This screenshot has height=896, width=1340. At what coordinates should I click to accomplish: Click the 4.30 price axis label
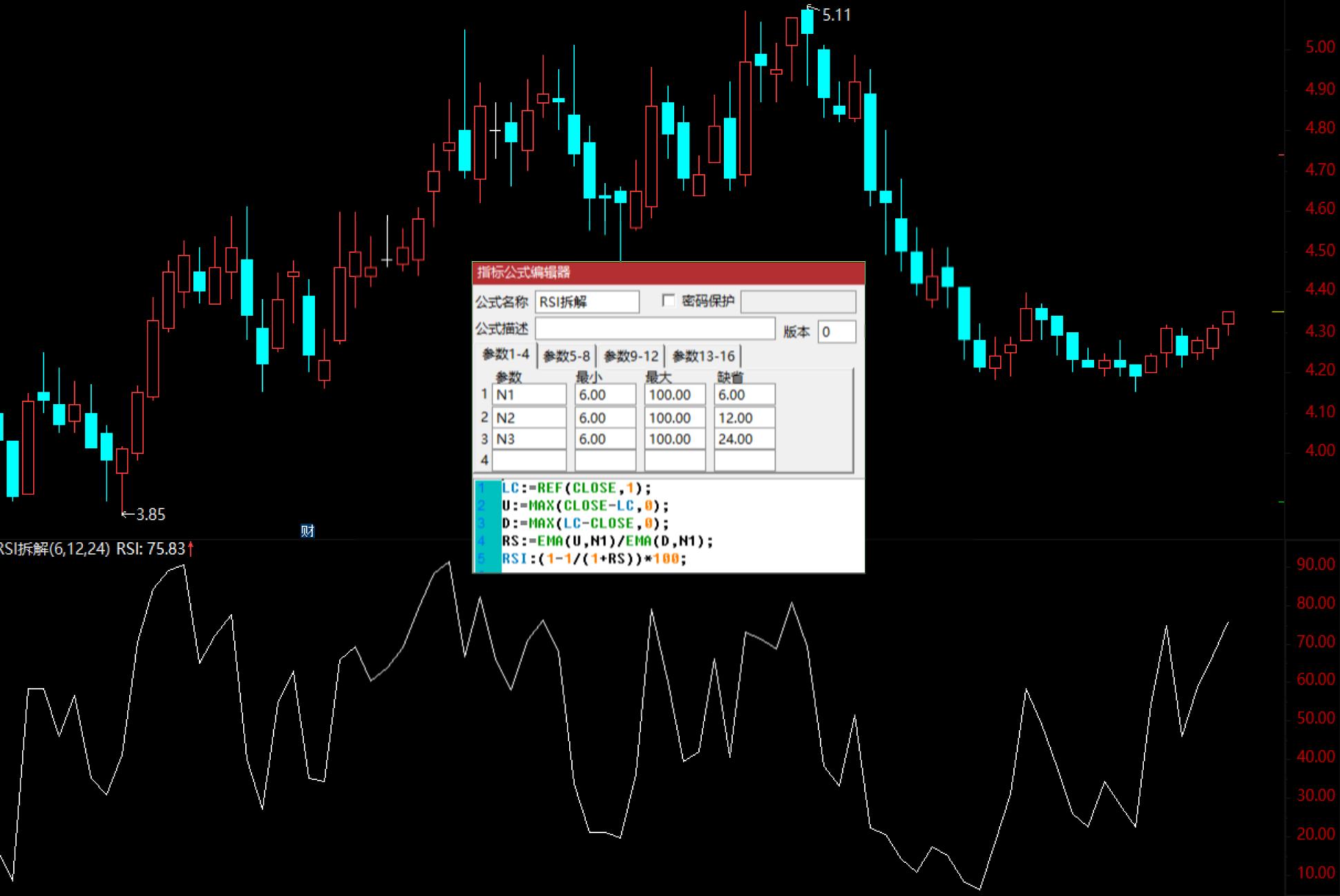tap(1319, 332)
